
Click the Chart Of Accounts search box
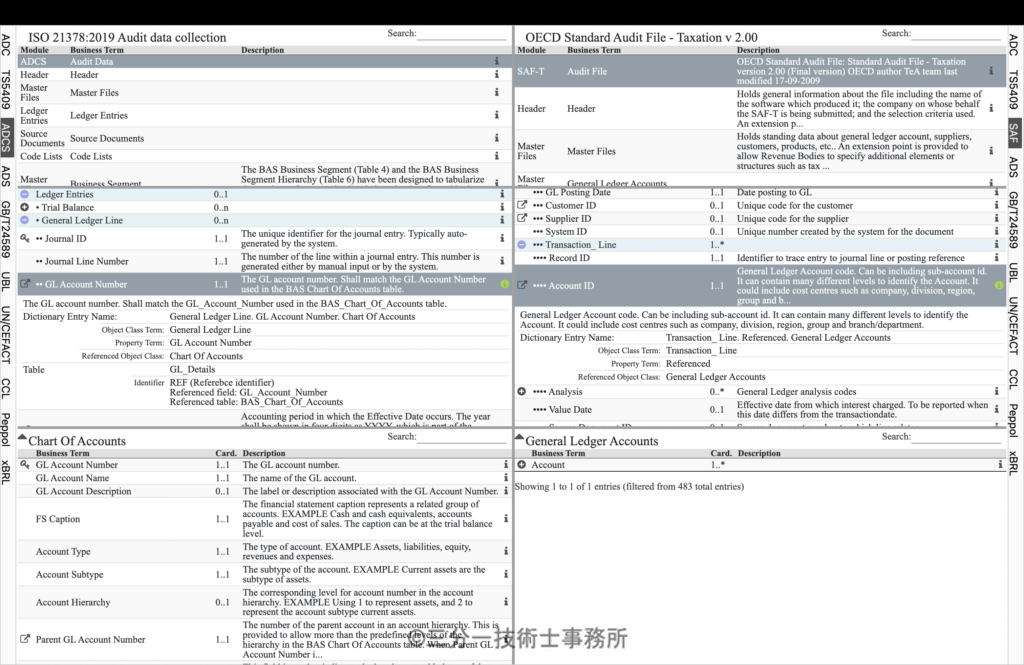pyautogui.click(x=462, y=438)
